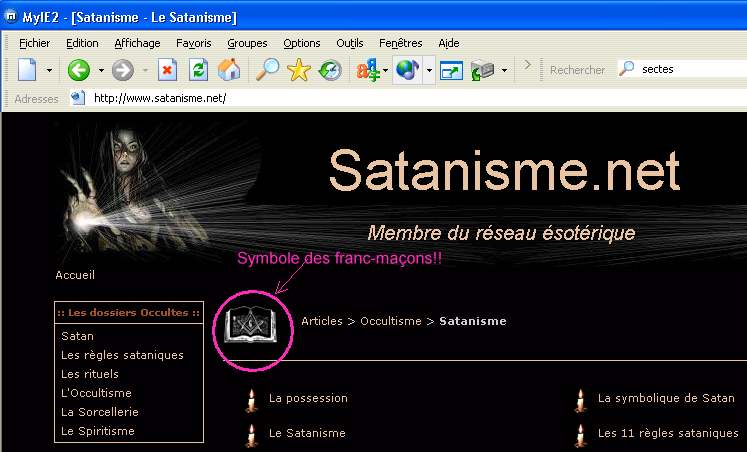747x452 pixels.
Task: Open 'Les règles sataniques' sidebar link
Action: tap(122, 355)
